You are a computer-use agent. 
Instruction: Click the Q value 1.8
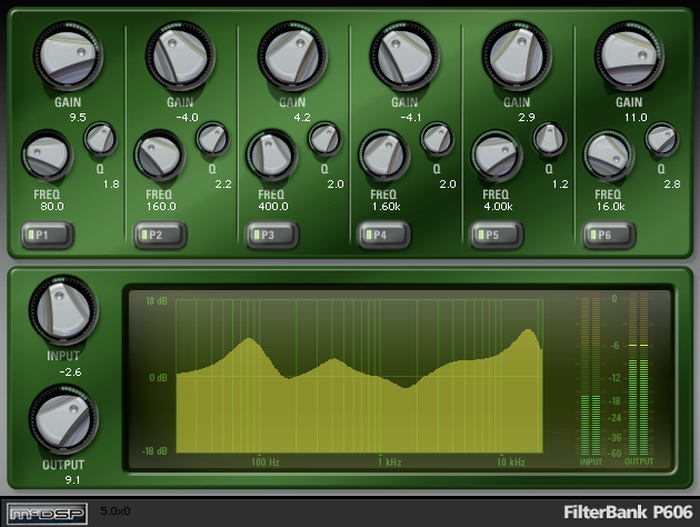click(x=111, y=184)
